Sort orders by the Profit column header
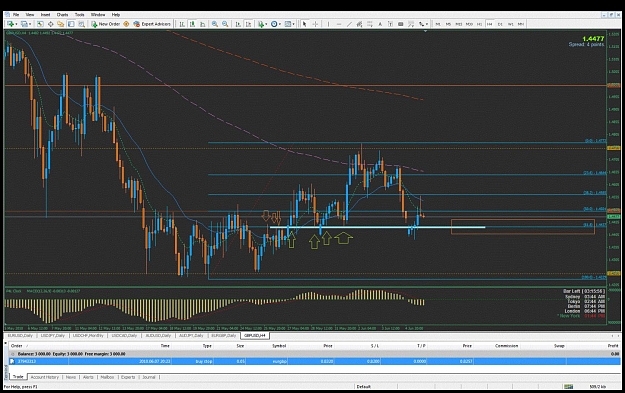 [x=613, y=346]
